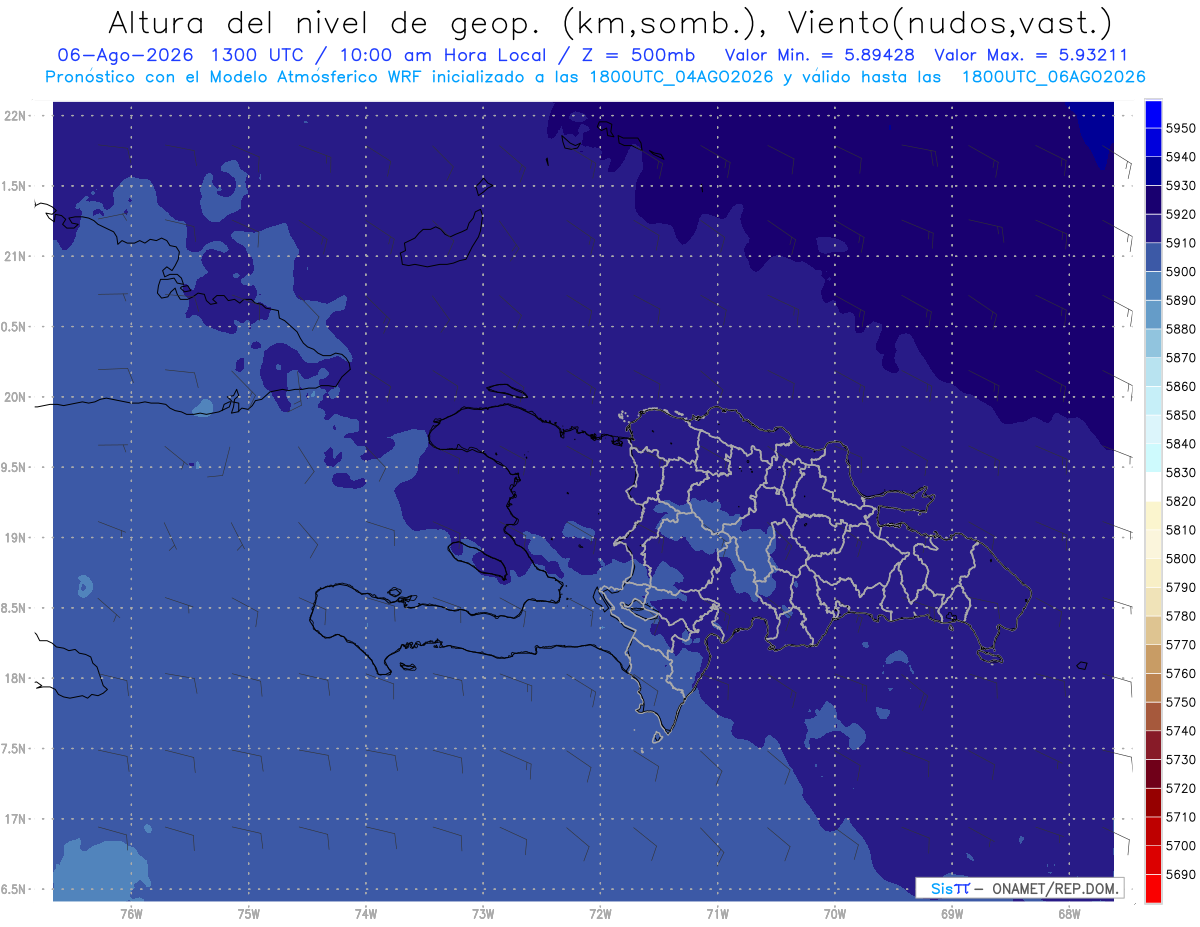Click the '5750' legend value
Viewport: 1200px width, 927px height.
pos(1180,702)
